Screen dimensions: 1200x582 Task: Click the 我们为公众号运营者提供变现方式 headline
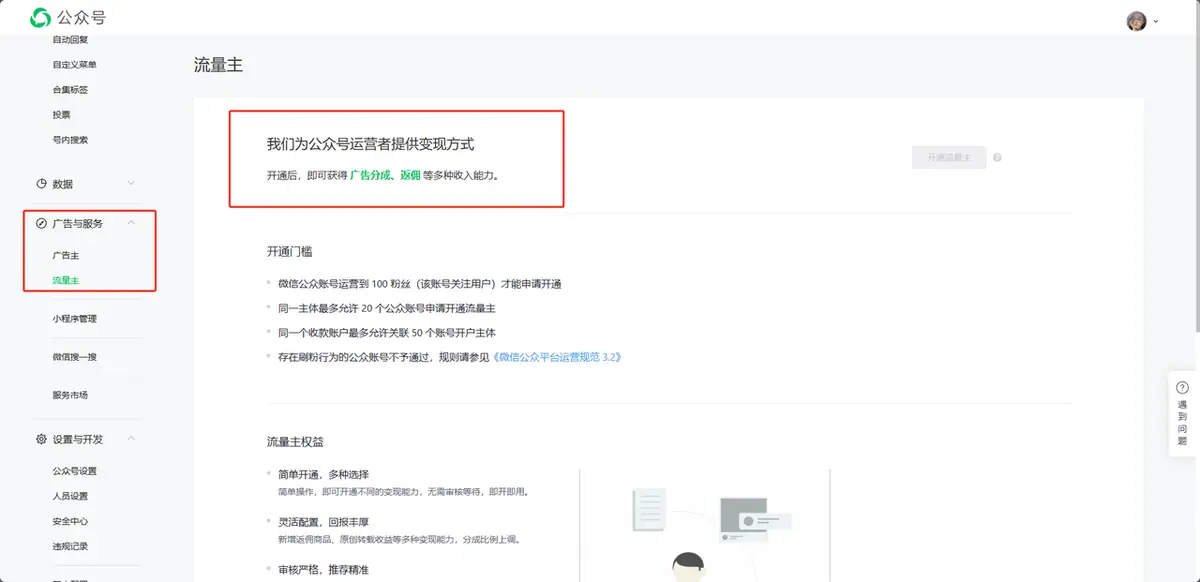370,145
